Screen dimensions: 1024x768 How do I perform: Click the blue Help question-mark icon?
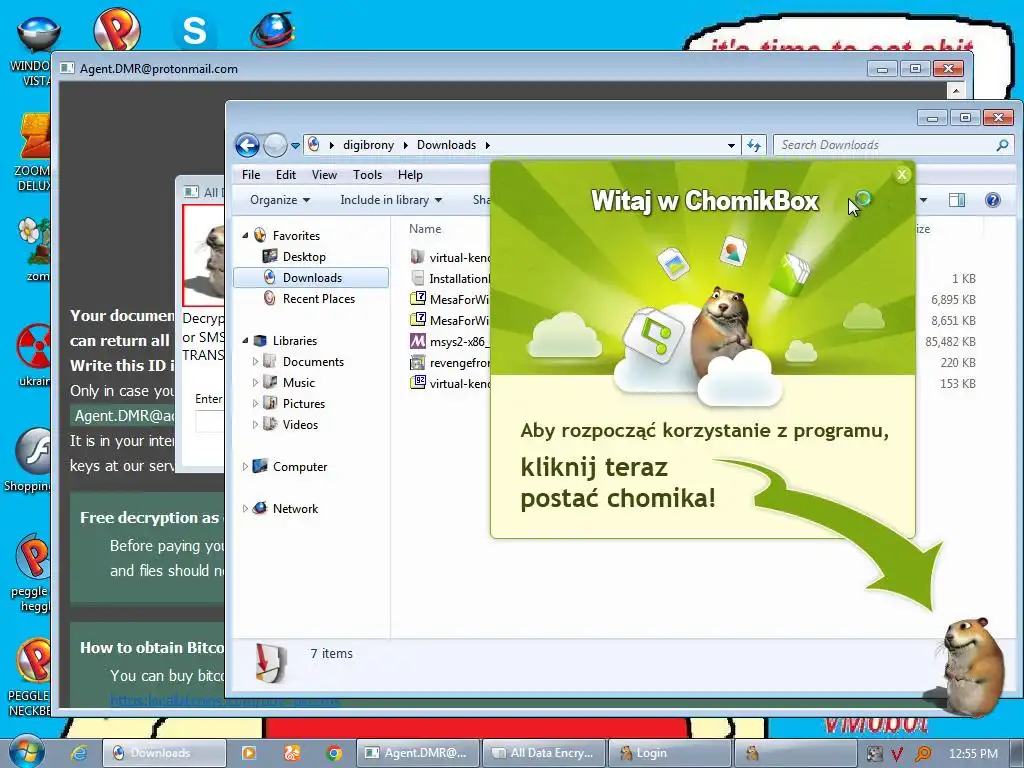click(x=993, y=200)
